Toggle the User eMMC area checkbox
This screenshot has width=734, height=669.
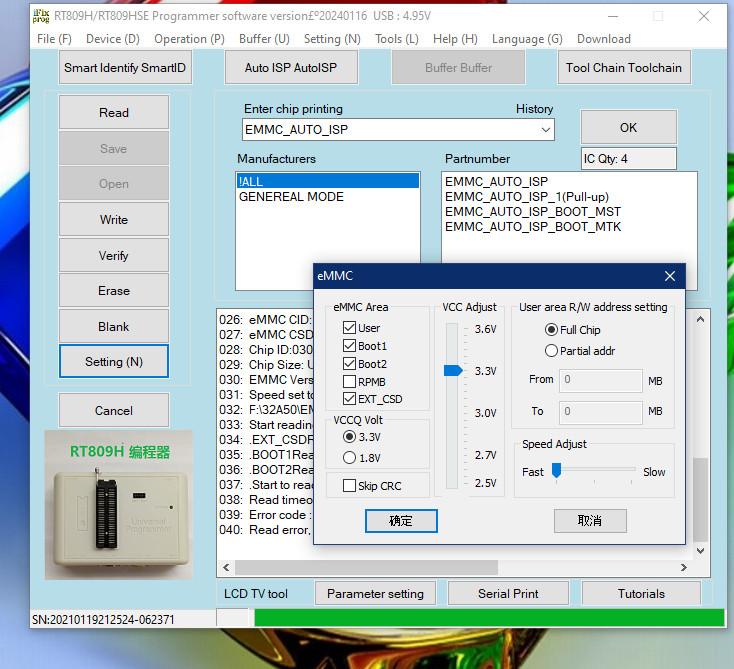349,328
